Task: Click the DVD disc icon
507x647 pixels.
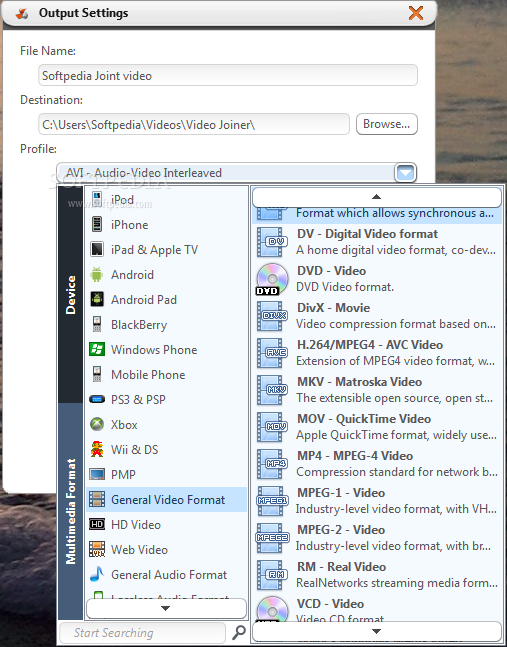Action: [x=272, y=279]
